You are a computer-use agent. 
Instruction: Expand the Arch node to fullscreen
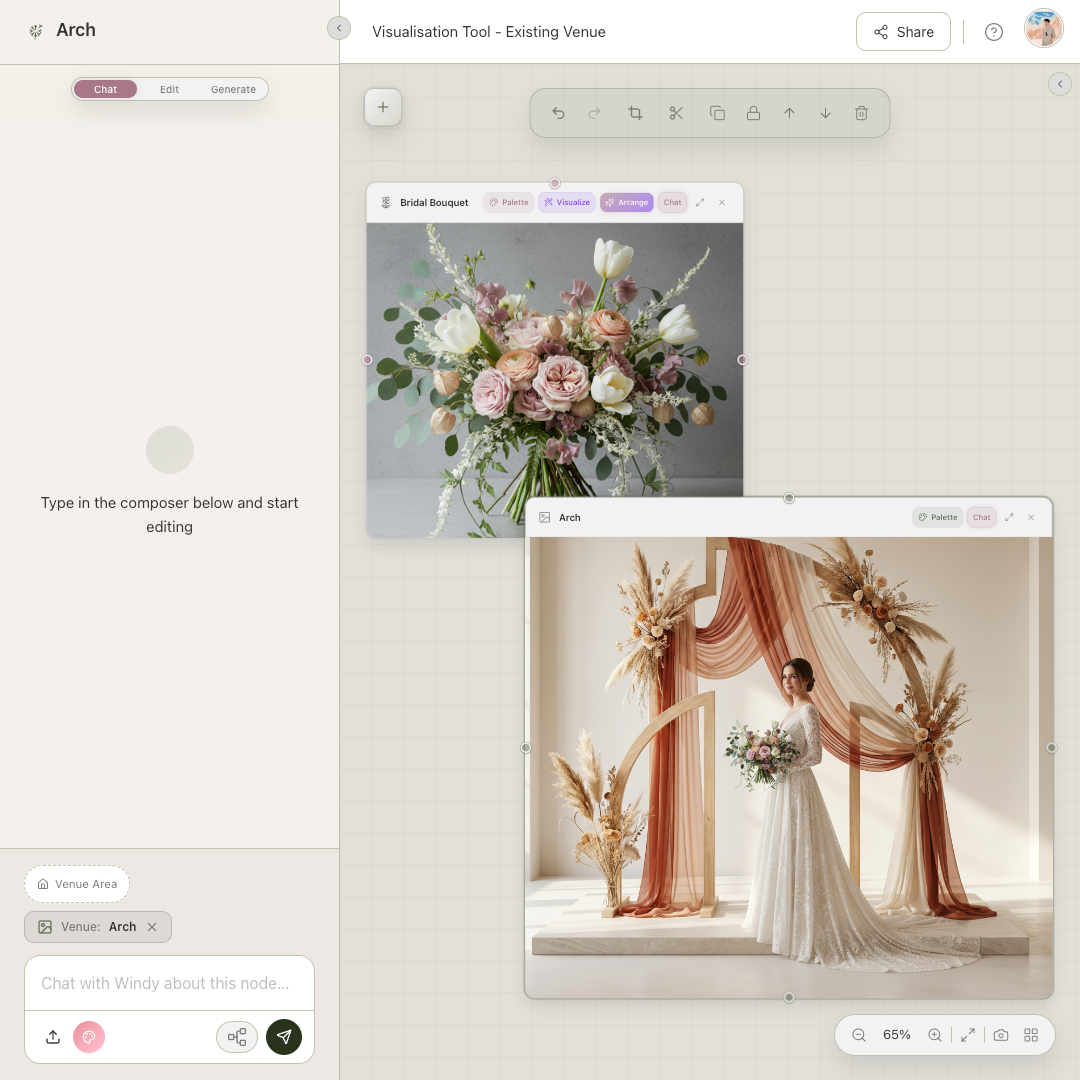pos(1009,517)
